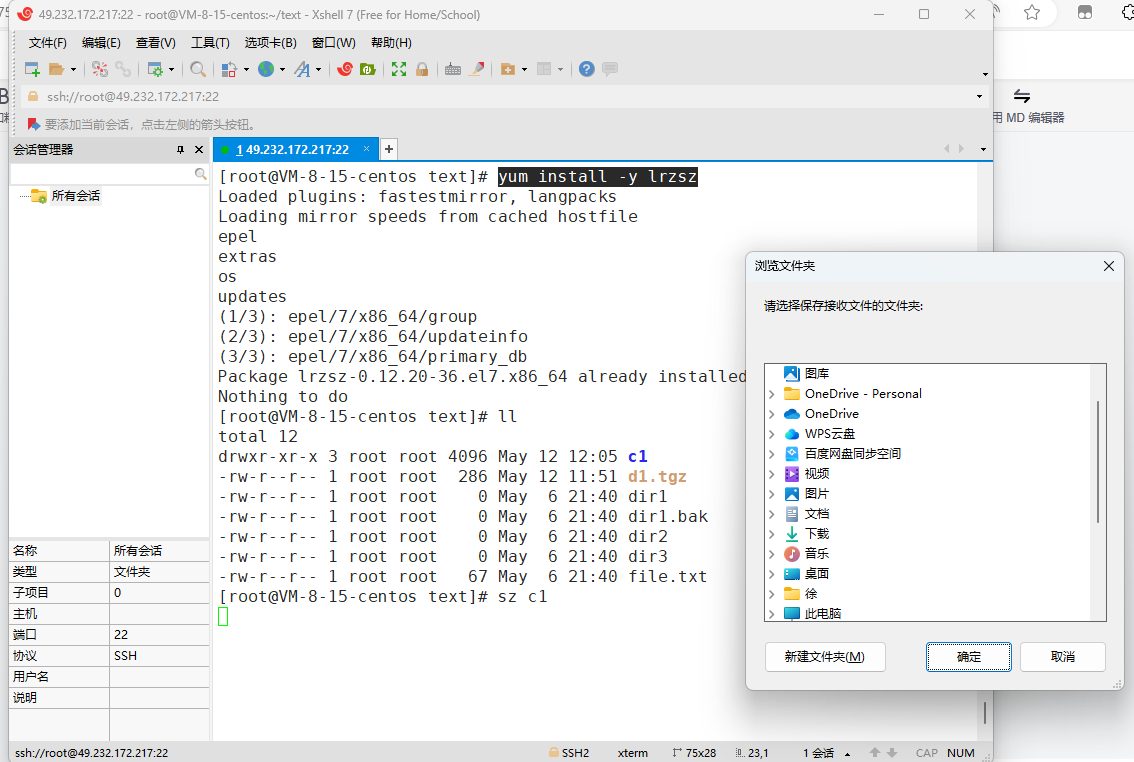The width and height of the screenshot is (1134, 762).
Task: Open help with blue question icon
Action: click(587, 69)
